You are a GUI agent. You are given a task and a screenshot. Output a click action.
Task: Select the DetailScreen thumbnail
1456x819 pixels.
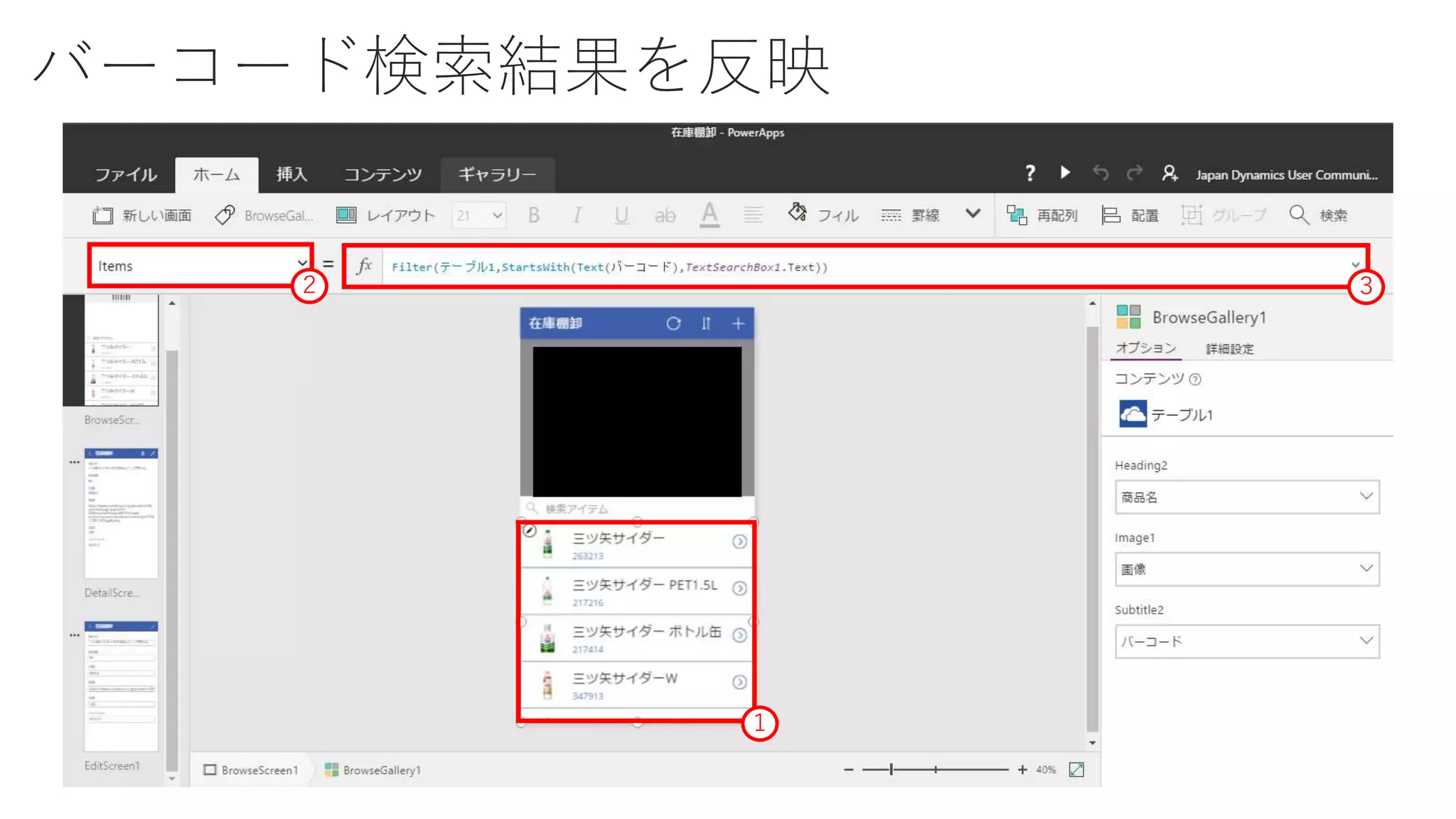[x=121, y=513]
